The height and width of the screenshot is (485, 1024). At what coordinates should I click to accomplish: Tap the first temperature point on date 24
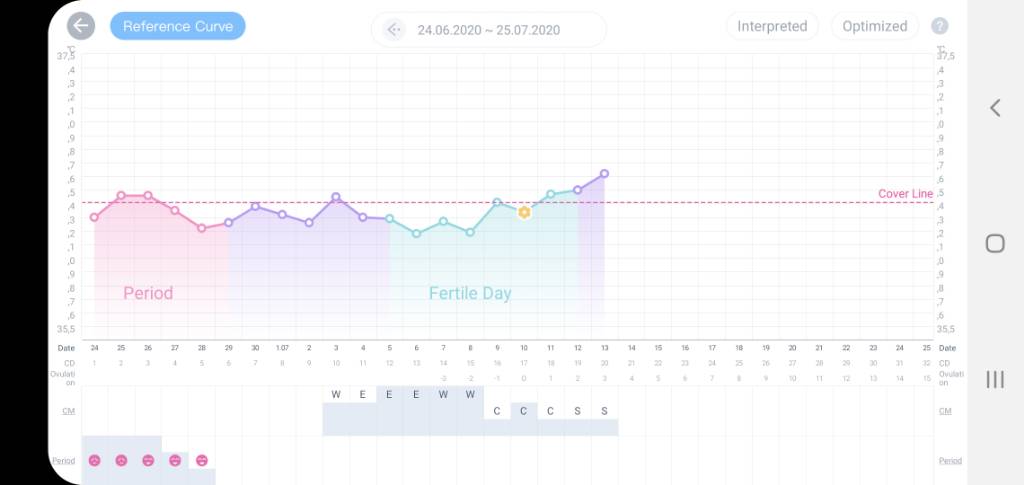pos(94,217)
